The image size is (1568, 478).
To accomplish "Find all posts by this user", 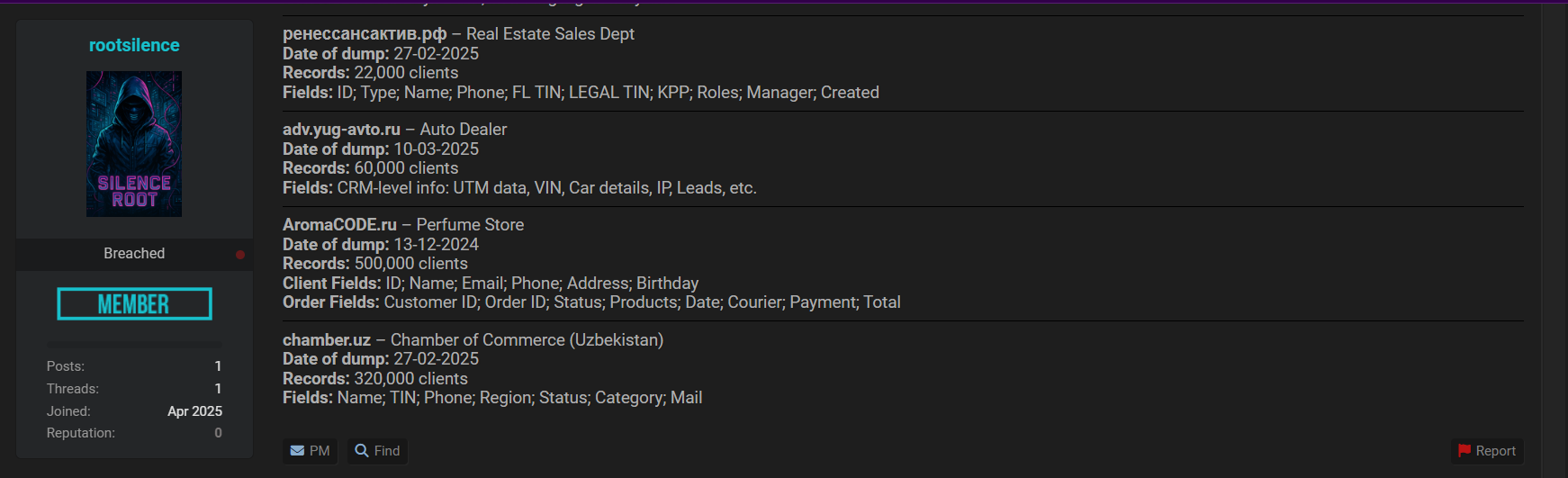I will click(x=377, y=451).
